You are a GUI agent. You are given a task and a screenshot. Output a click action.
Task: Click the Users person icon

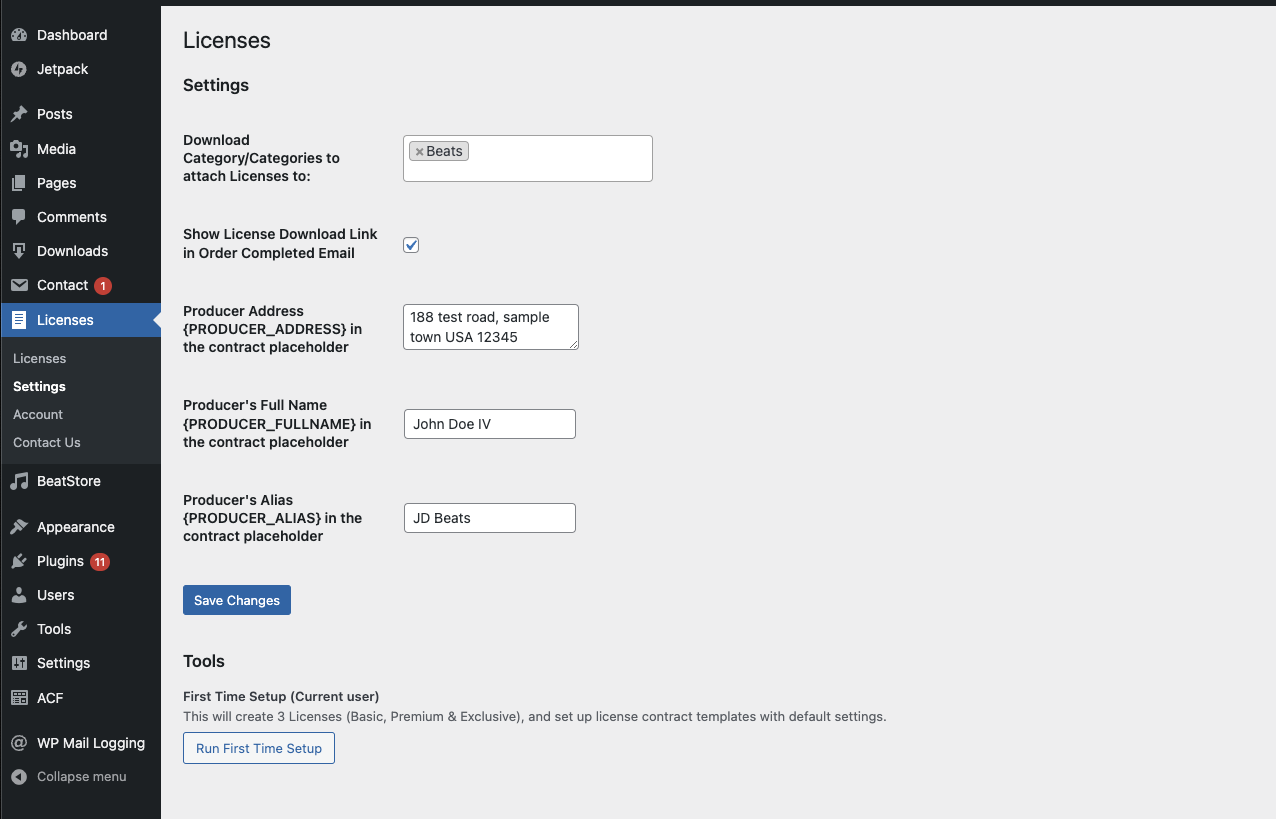[x=19, y=595]
